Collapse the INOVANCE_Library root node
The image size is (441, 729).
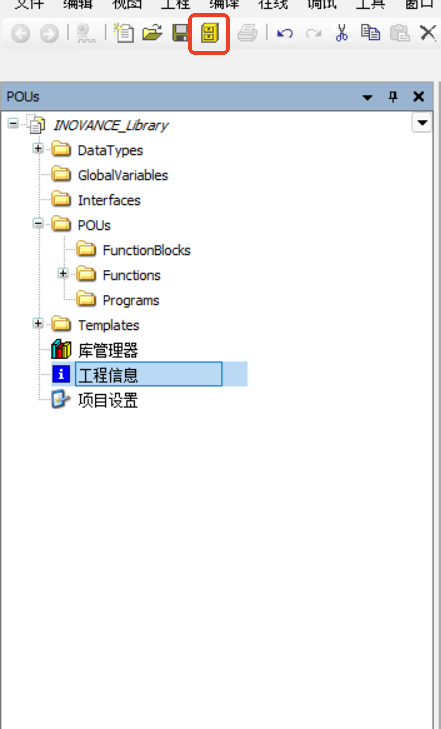click(x=13, y=124)
